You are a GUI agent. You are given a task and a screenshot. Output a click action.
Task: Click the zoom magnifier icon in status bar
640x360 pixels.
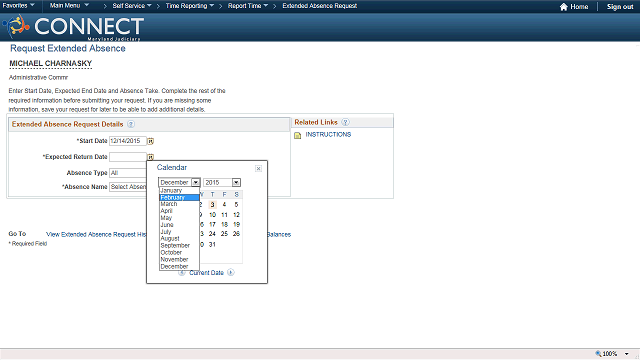(598, 353)
